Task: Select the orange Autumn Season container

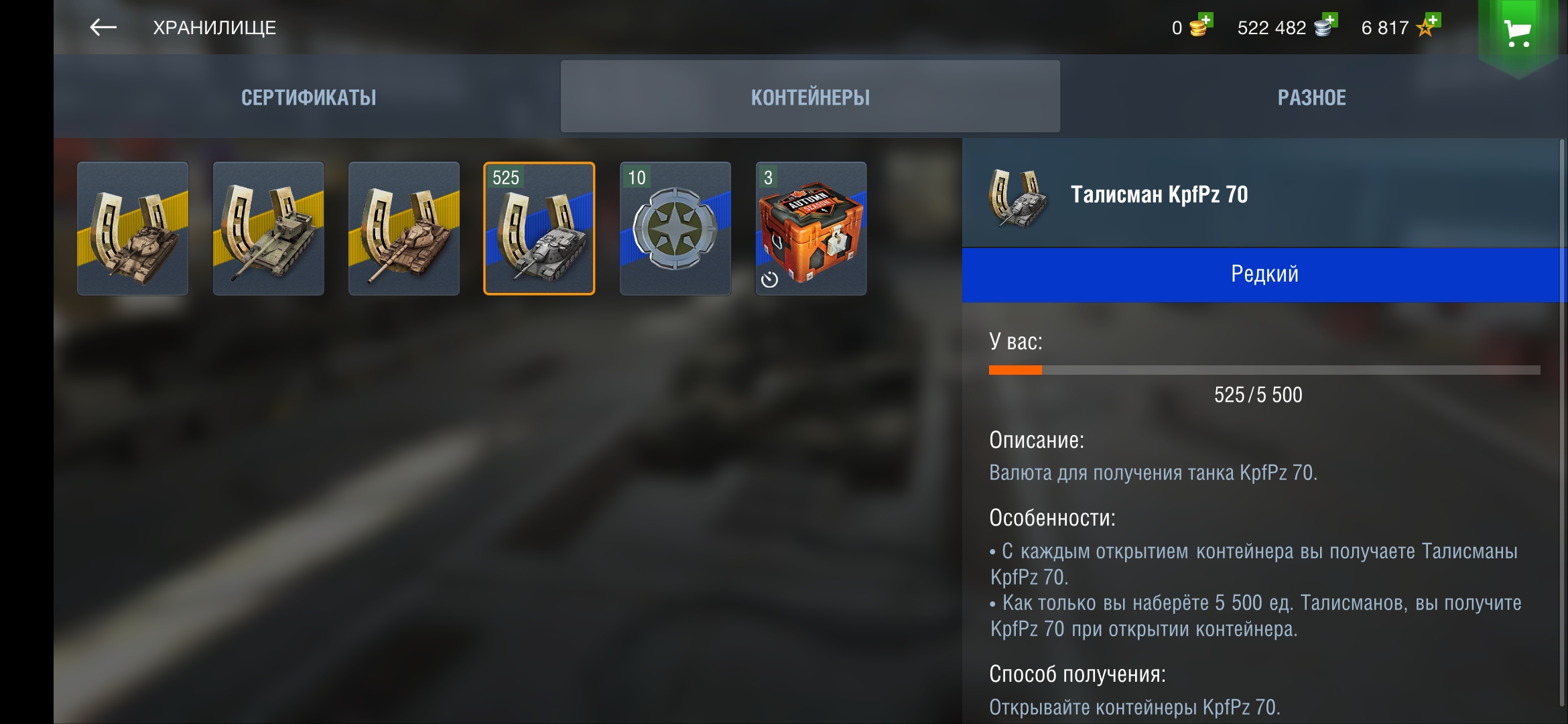Action: [811, 229]
